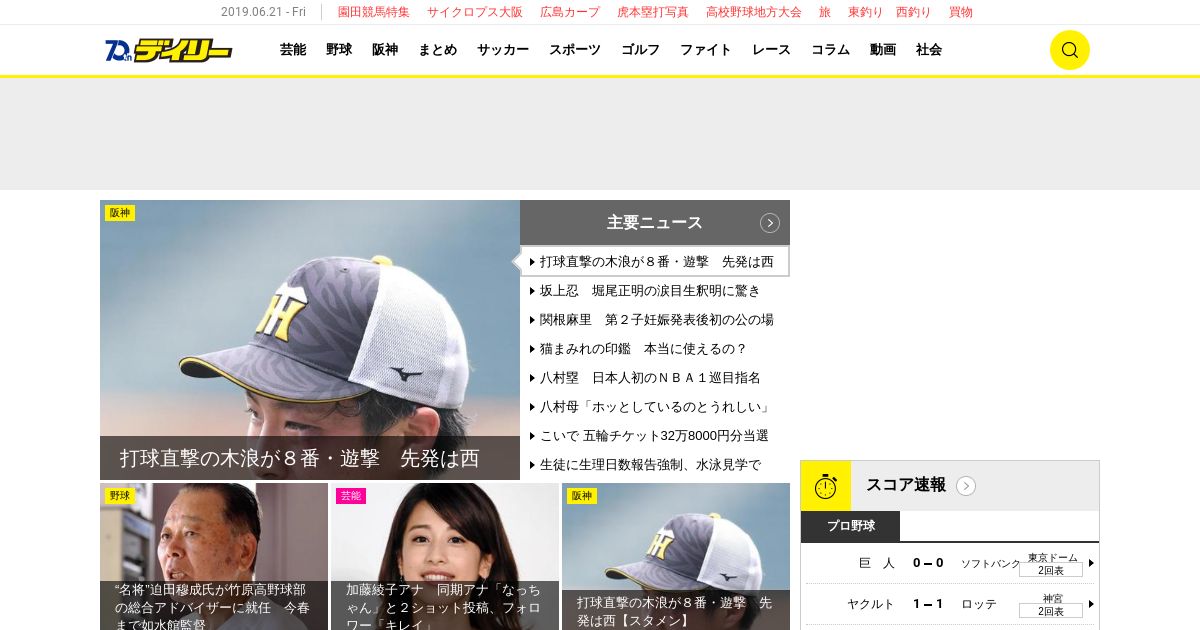Viewport: 1200px width, 630px height.
Task: Follow the 広島カープ top link
Action: pos(570,12)
